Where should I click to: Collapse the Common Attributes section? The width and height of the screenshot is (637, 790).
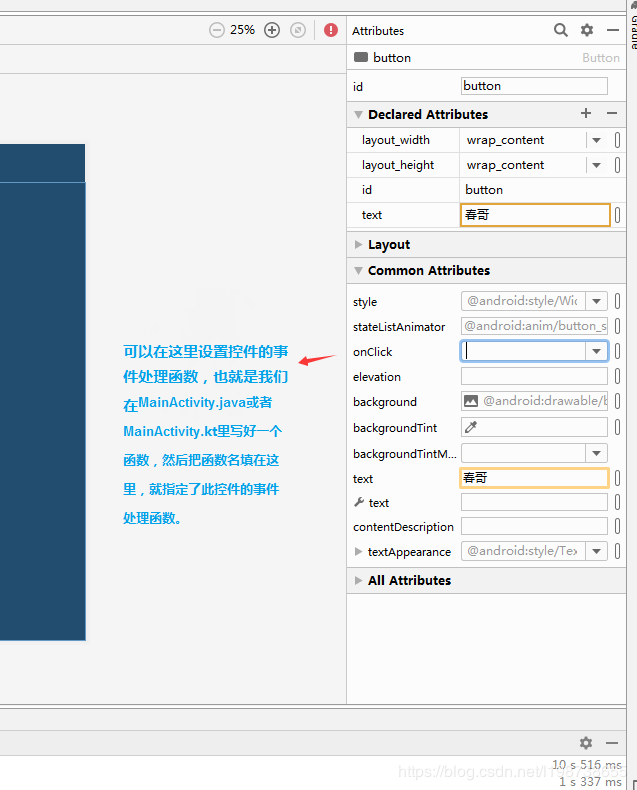[358, 271]
